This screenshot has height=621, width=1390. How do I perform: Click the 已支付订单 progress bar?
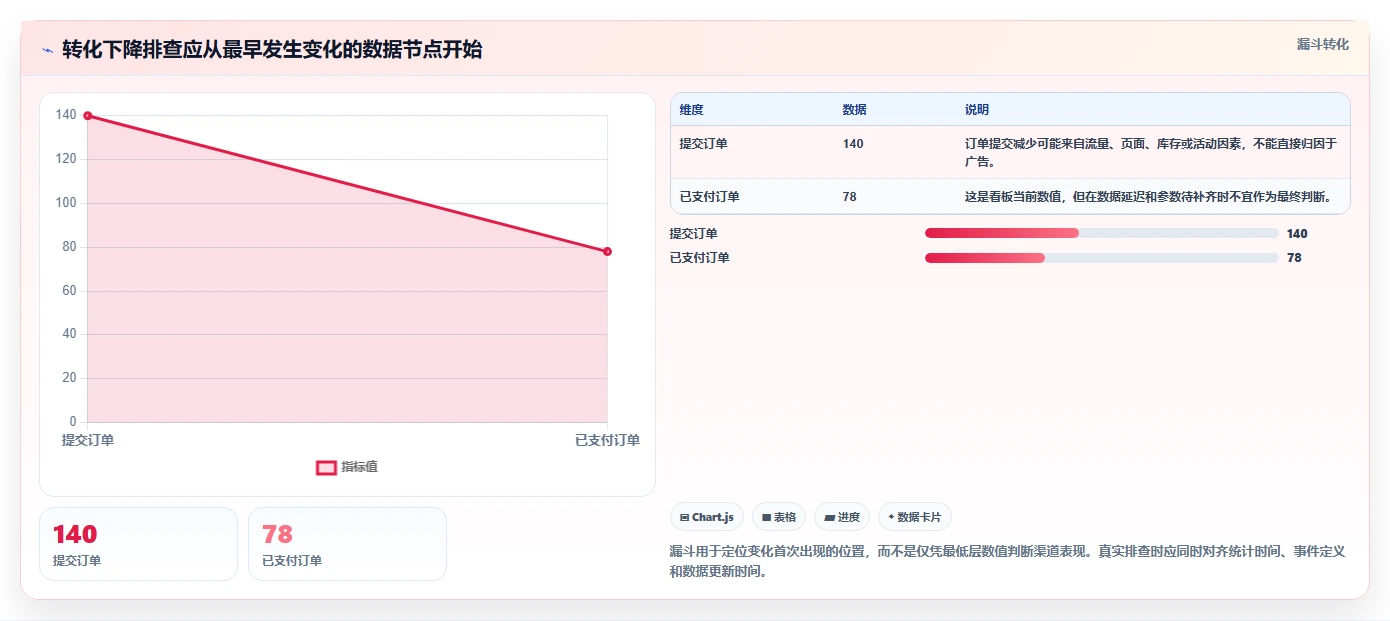coord(1101,258)
